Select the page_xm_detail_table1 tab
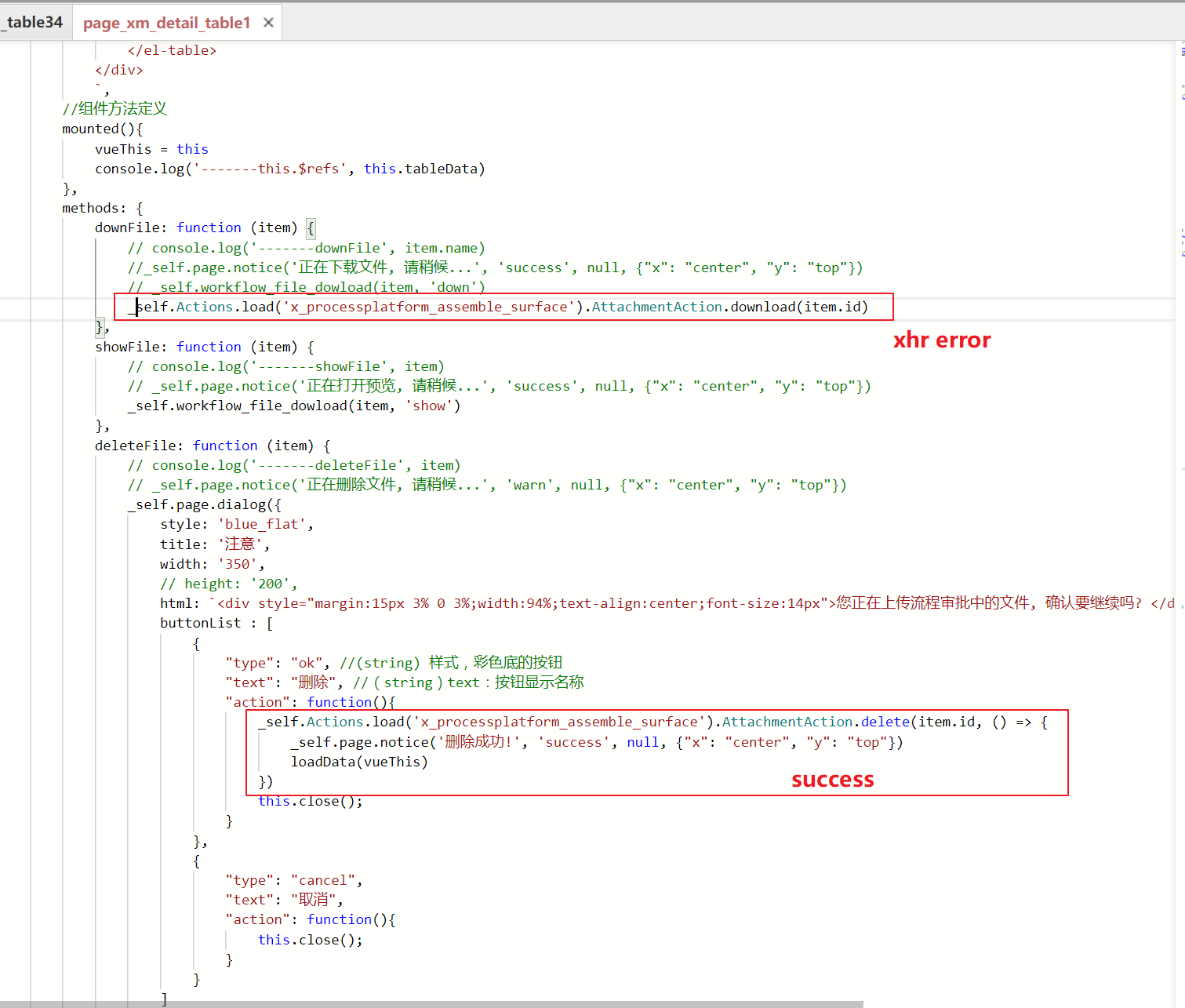The image size is (1185, 1008). tap(166, 23)
